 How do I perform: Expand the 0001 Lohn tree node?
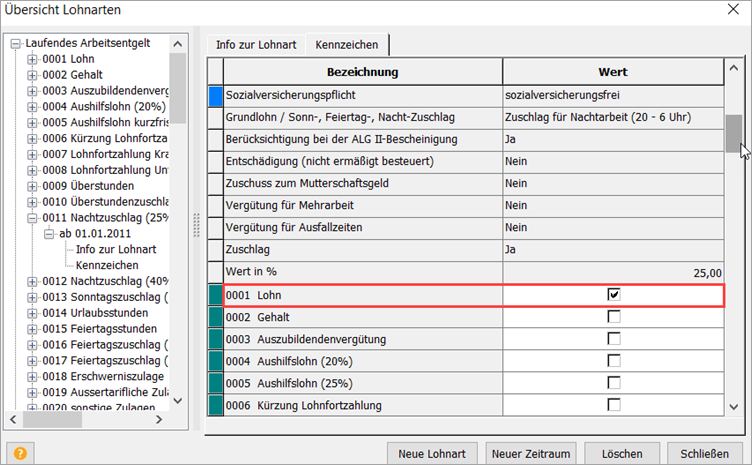[33, 60]
